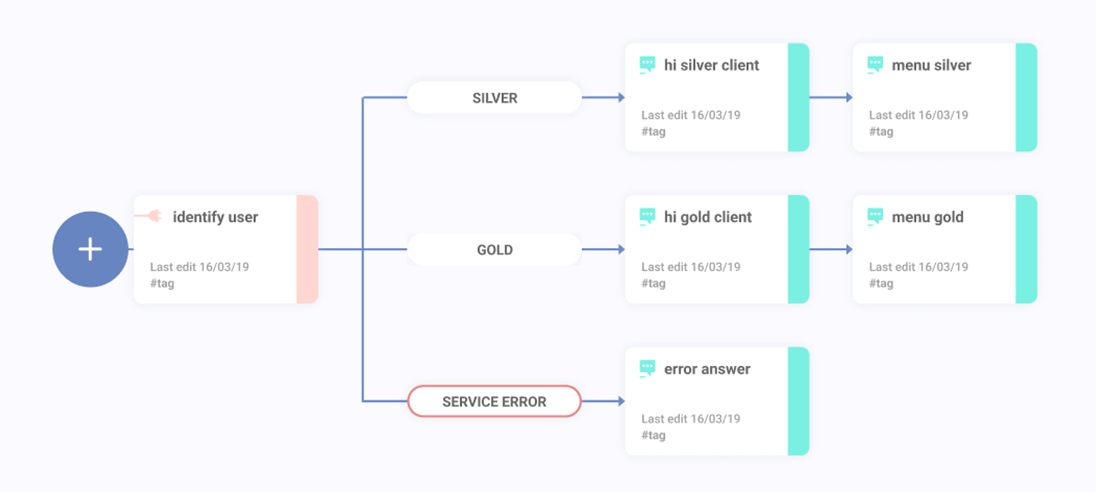The image size is (1096, 492).
Task: Click chat icon on menu silver card
Action: (x=875, y=65)
